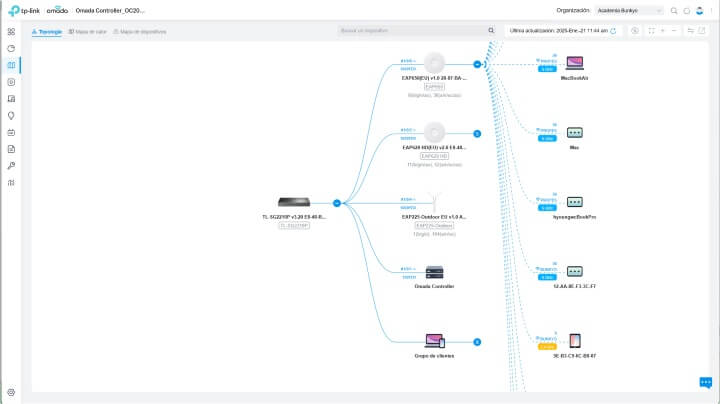
Task: Toggle fullscreen fit-to-view icon
Action: [651, 31]
